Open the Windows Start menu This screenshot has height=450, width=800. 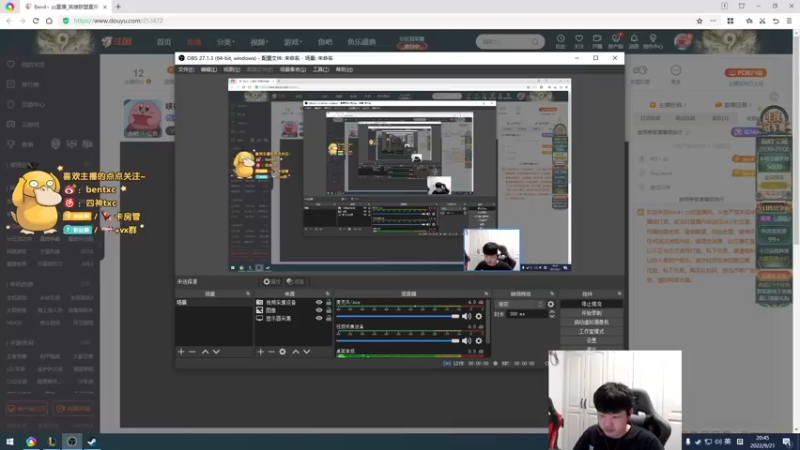(x=9, y=442)
